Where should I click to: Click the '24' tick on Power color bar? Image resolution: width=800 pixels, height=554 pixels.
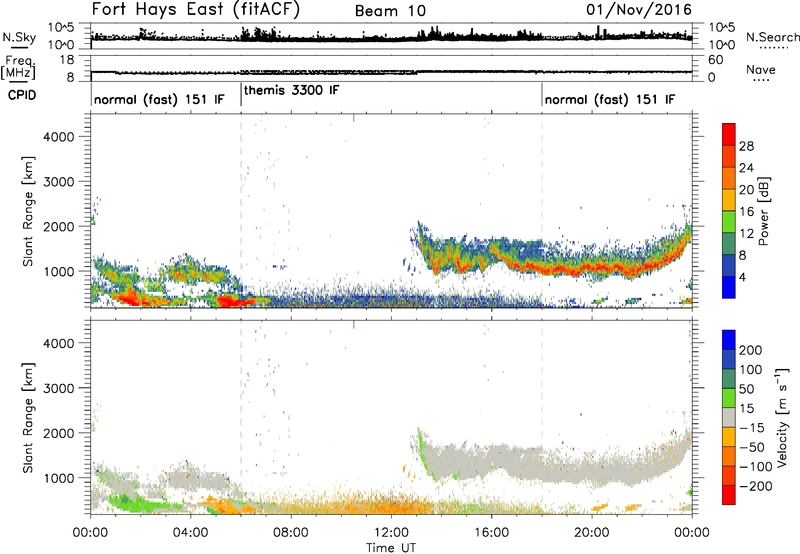[x=746, y=168]
